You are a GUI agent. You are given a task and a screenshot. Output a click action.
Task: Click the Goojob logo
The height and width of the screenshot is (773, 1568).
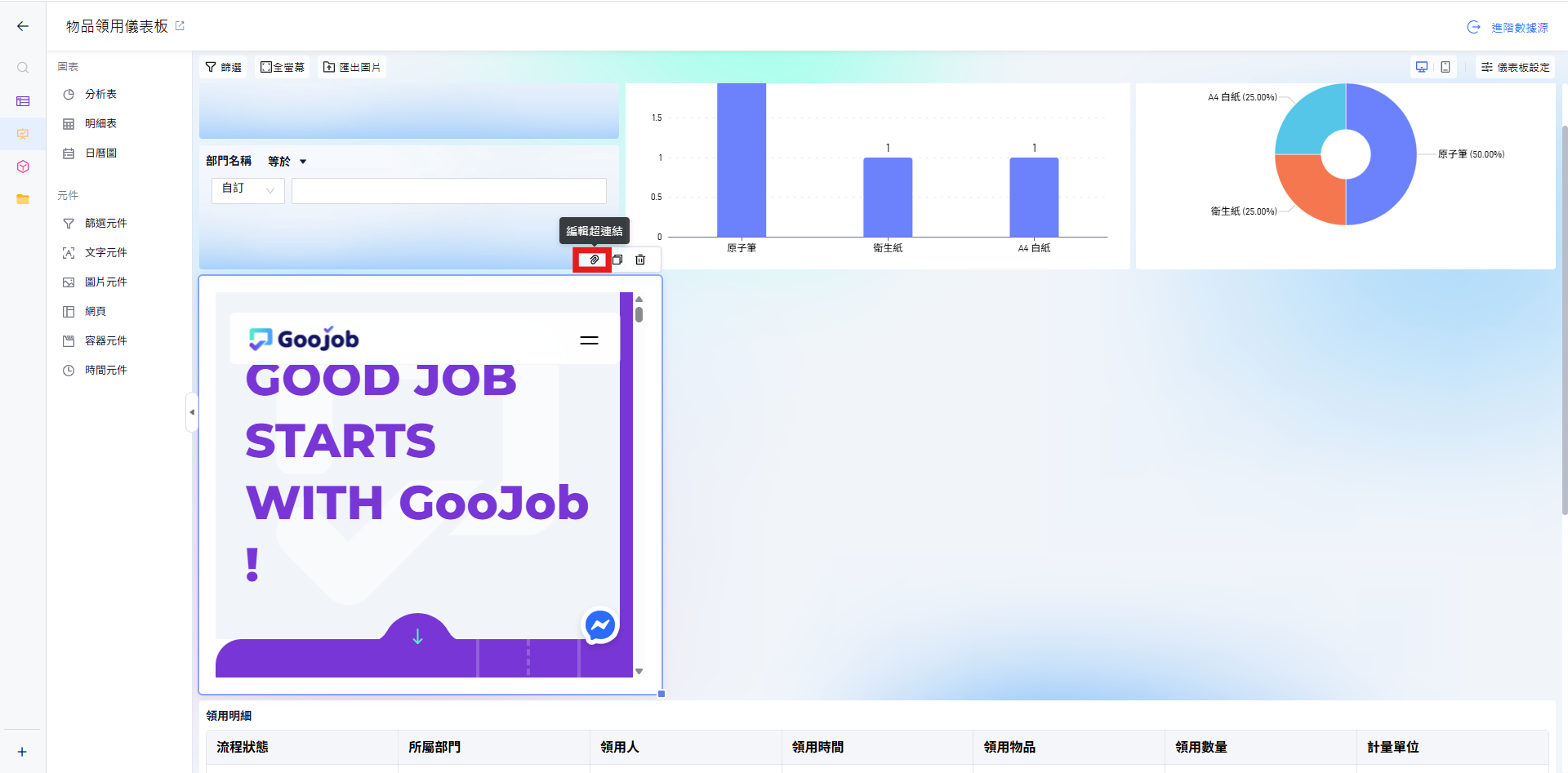[304, 339]
